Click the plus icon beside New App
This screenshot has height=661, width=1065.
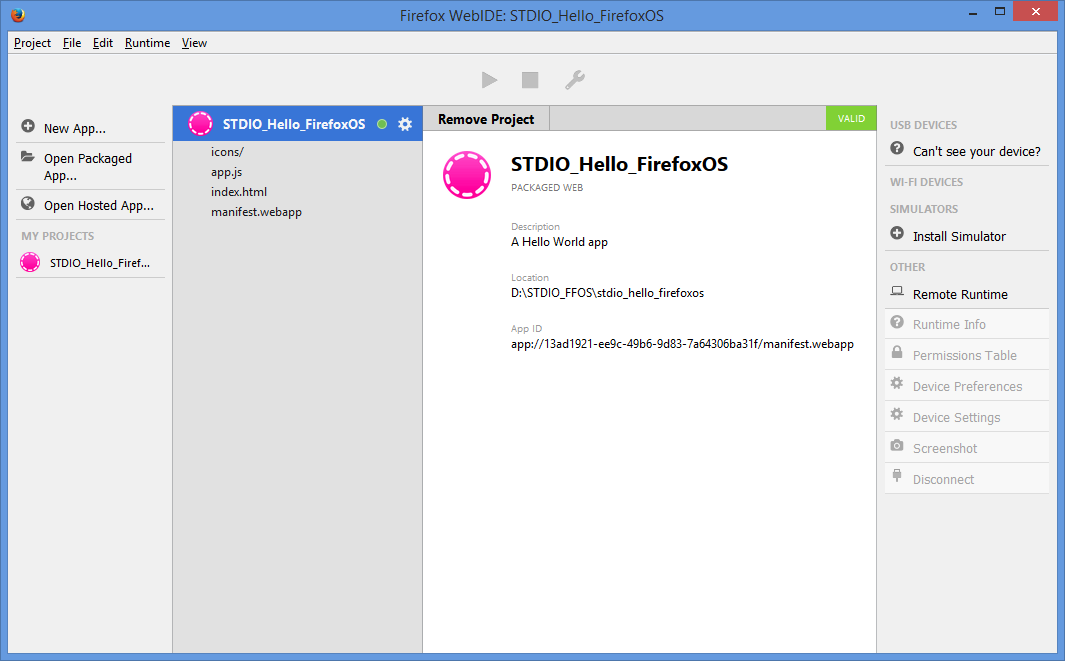coord(28,126)
